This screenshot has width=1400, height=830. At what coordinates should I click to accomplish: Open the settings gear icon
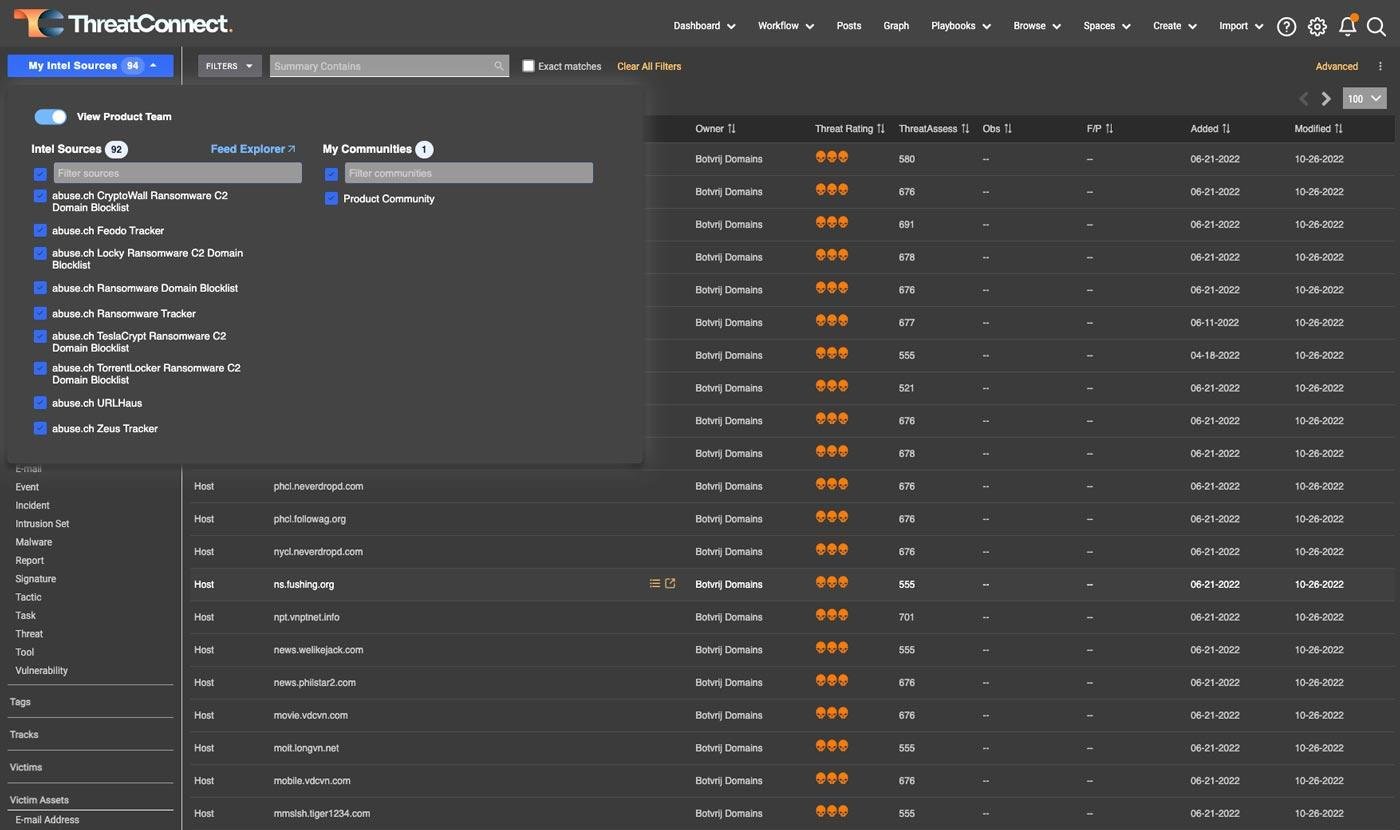point(1317,27)
